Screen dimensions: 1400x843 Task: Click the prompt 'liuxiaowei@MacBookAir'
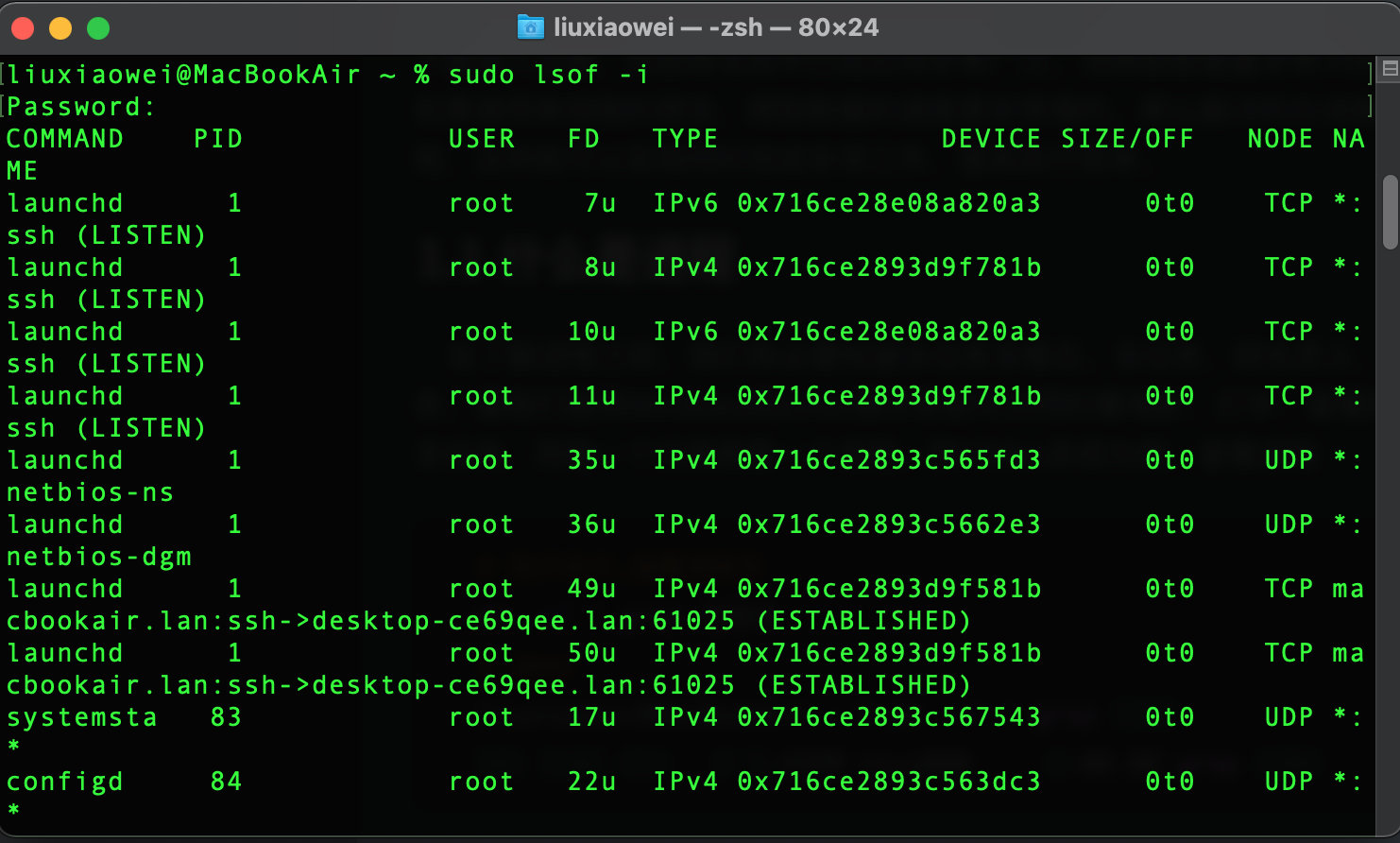[x=184, y=75]
